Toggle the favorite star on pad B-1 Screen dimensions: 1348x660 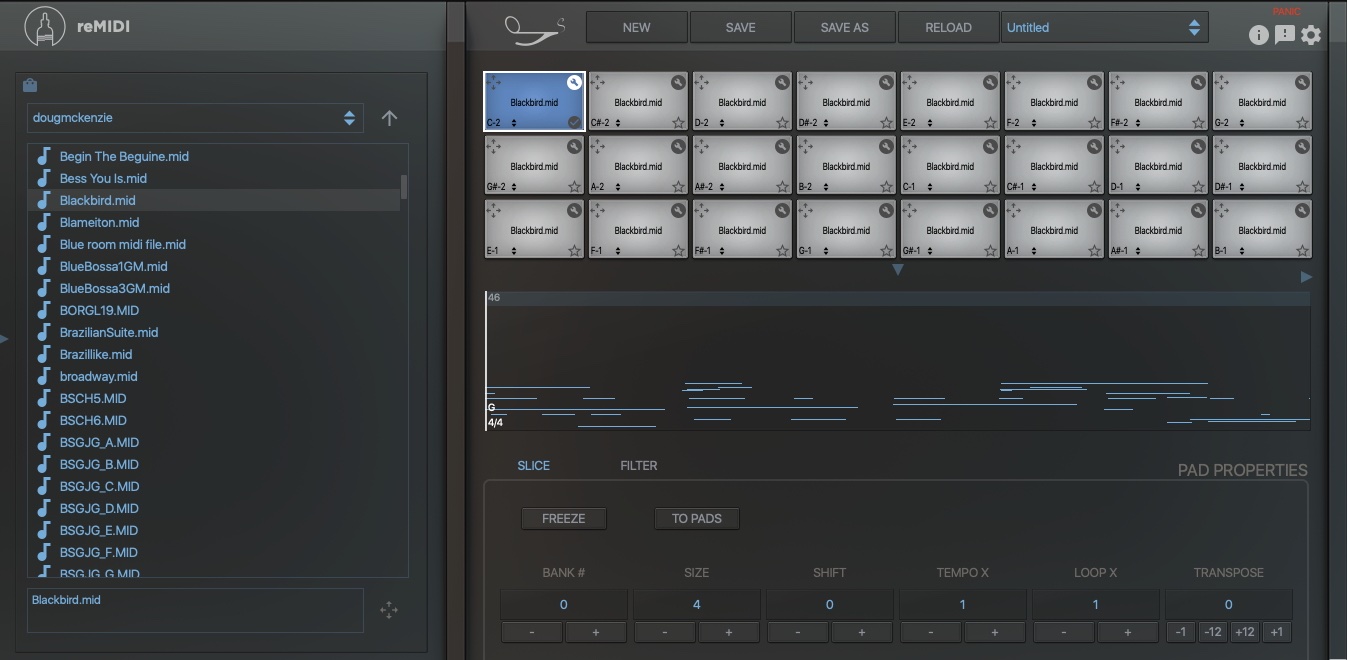1302,251
